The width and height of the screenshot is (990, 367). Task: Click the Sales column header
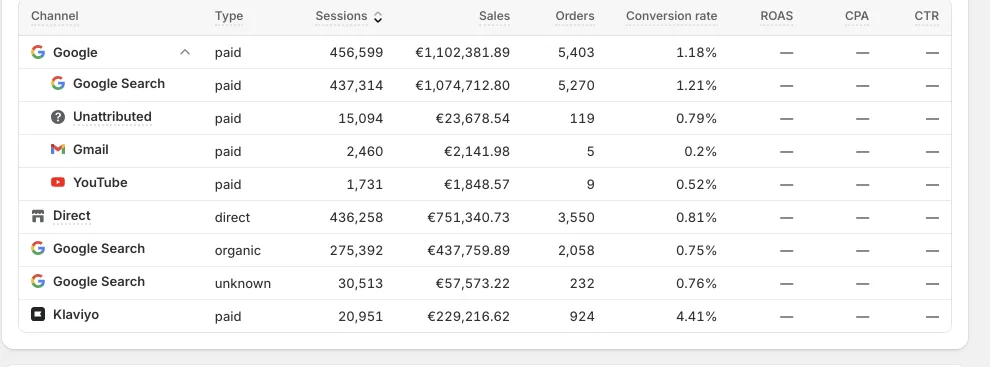point(494,16)
